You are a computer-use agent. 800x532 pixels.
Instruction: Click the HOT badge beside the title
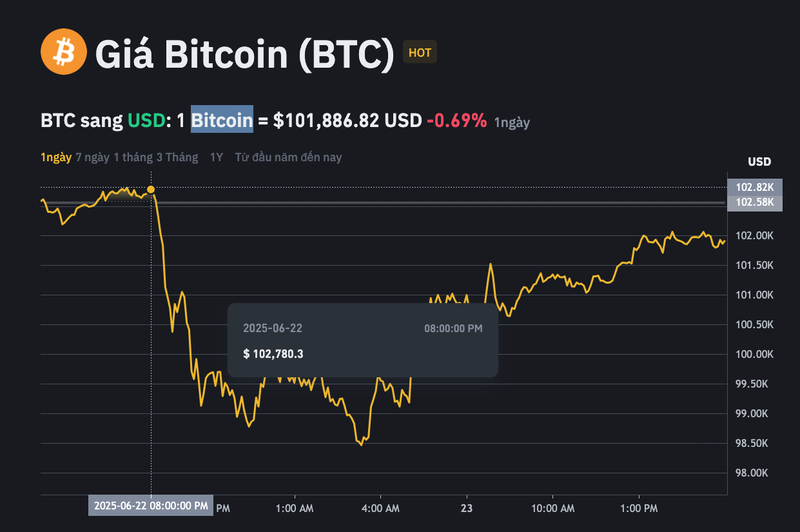click(420, 53)
